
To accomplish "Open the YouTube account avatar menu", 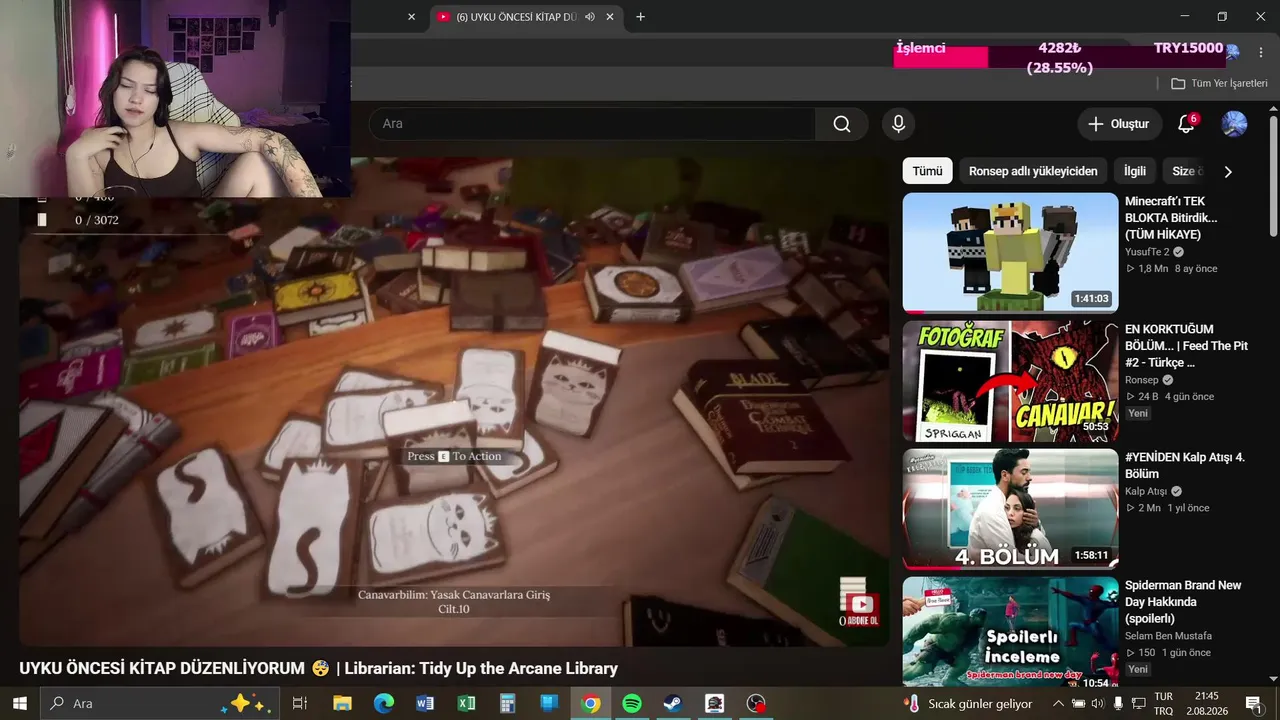I will (1234, 124).
